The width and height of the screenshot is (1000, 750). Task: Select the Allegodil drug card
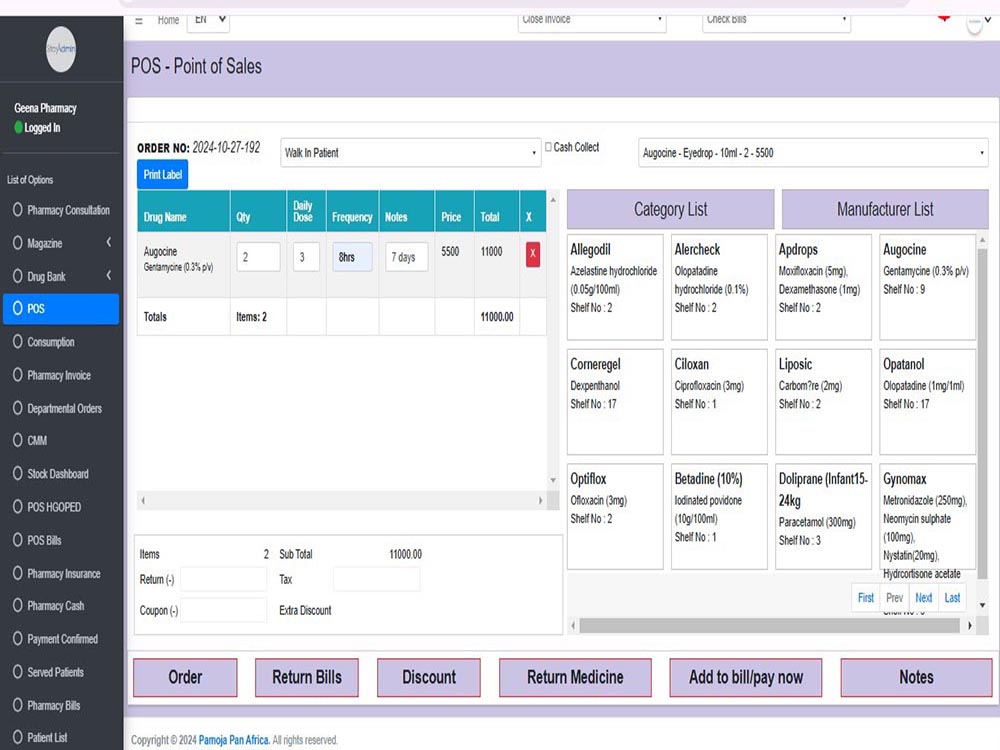click(x=615, y=287)
